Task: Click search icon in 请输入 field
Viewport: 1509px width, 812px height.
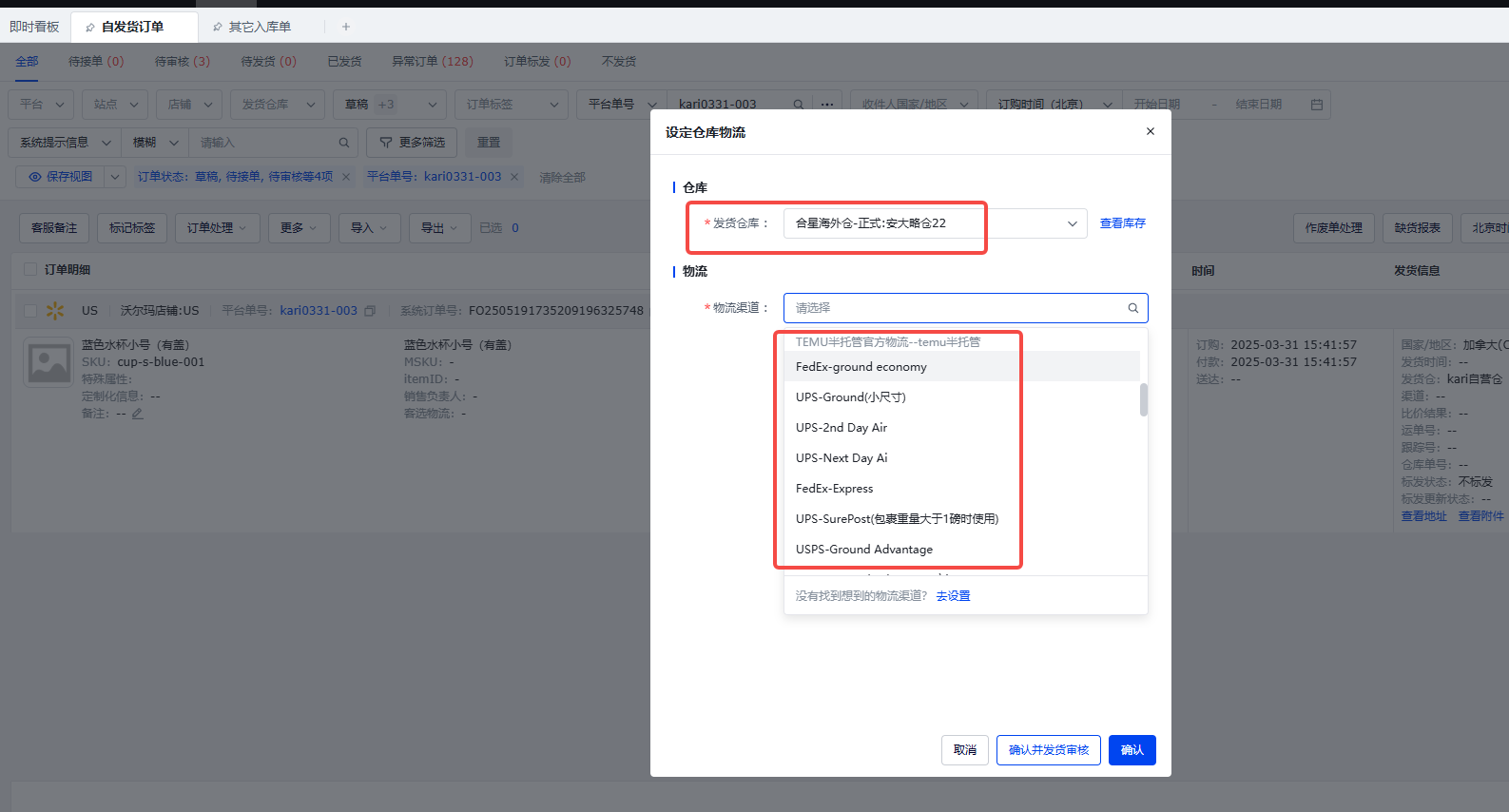Action: coord(344,143)
